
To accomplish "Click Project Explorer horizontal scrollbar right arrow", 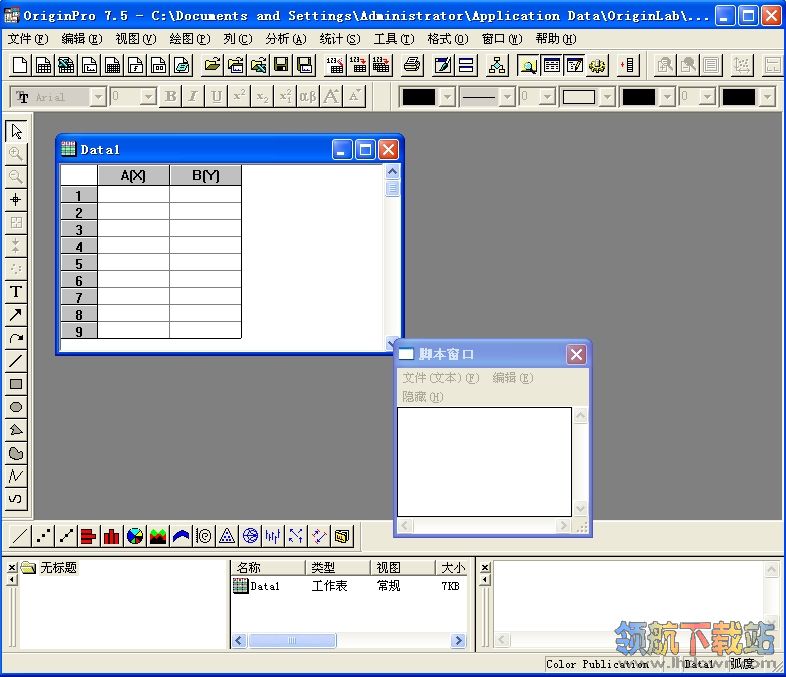I will click(458, 640).
